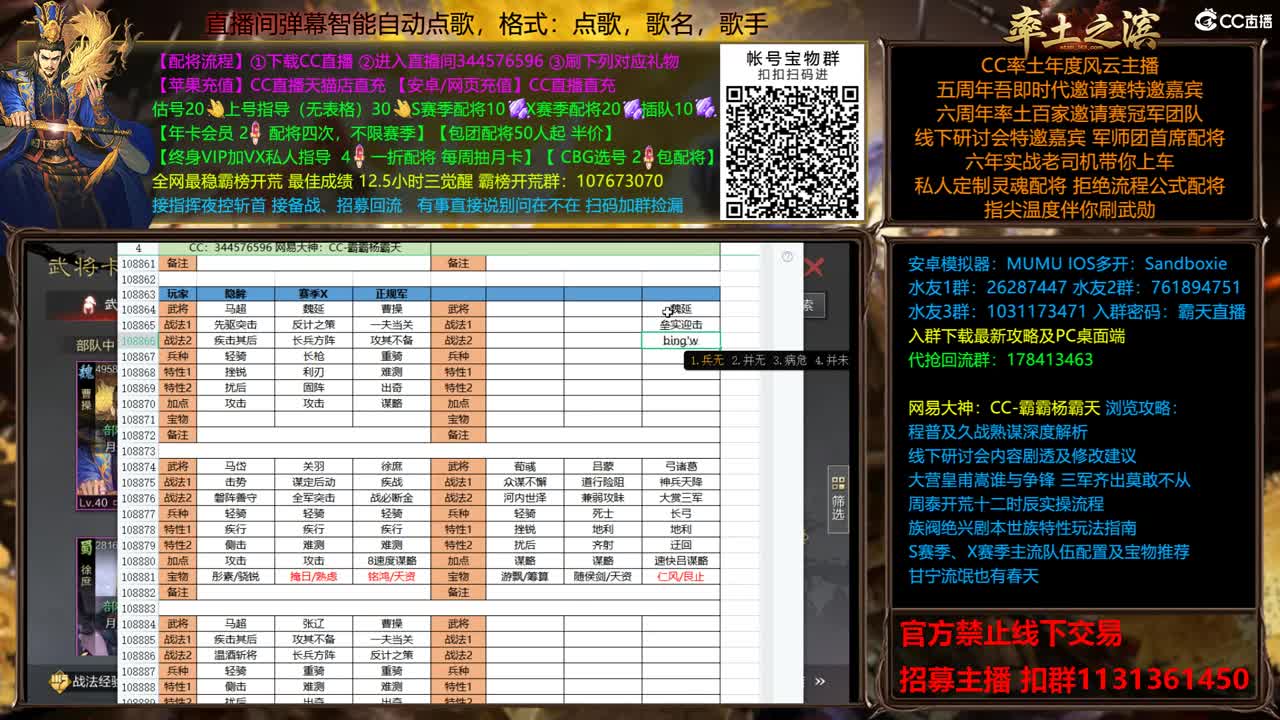Select cell 反计之策 in row 108865

313,325
